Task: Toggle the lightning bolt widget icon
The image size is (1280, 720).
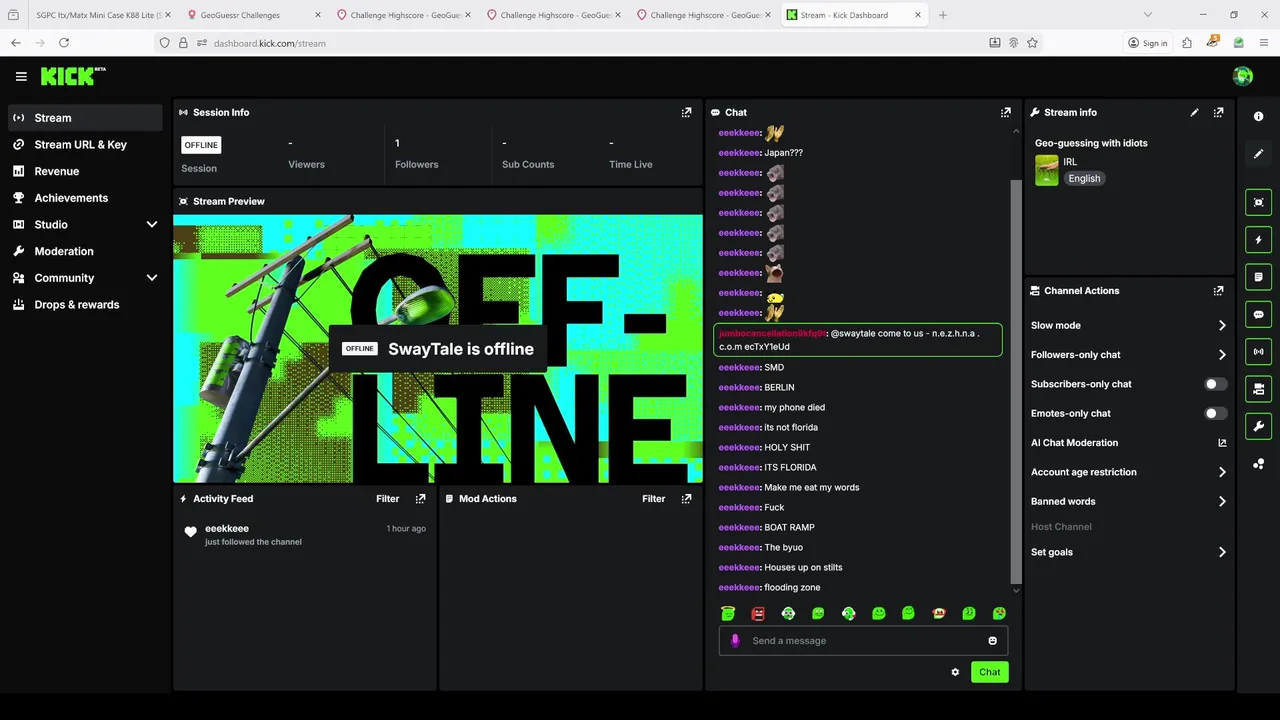Action: point(1258,240)
